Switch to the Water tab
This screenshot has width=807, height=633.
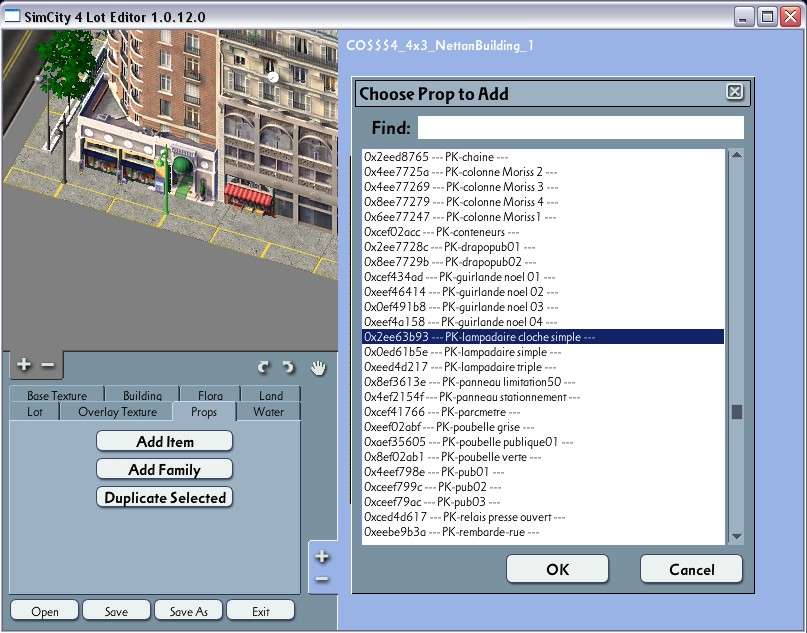(x=268, y=412)
